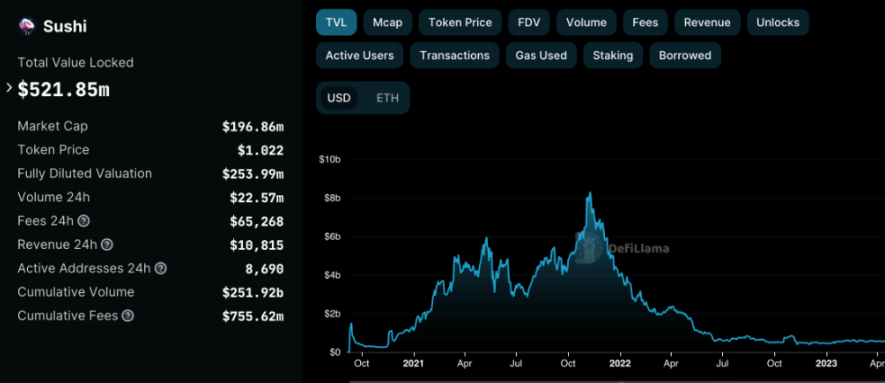Select USD as chart denomination

coord(339,98)
